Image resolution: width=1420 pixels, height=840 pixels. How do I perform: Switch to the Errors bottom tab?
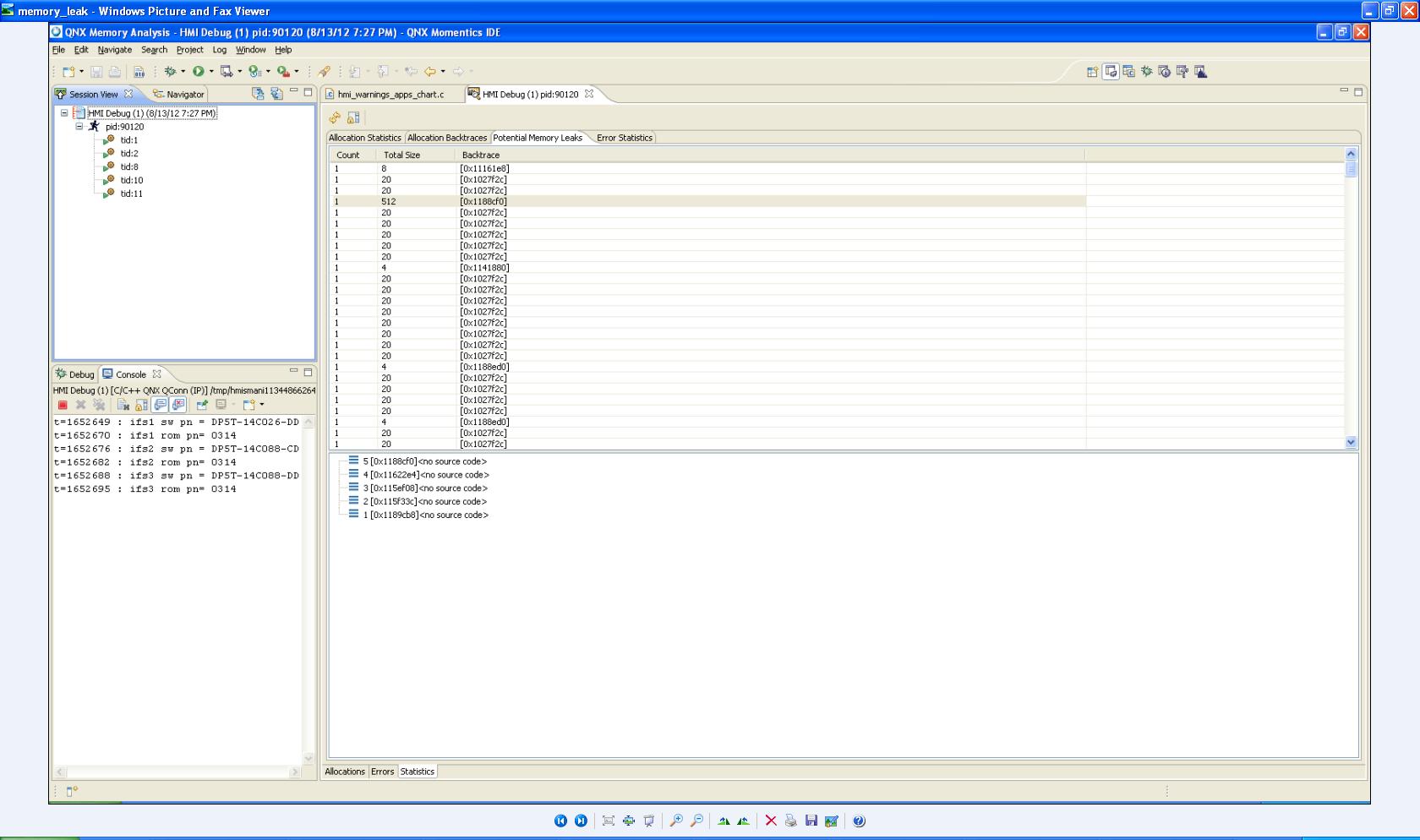point(383,772)
